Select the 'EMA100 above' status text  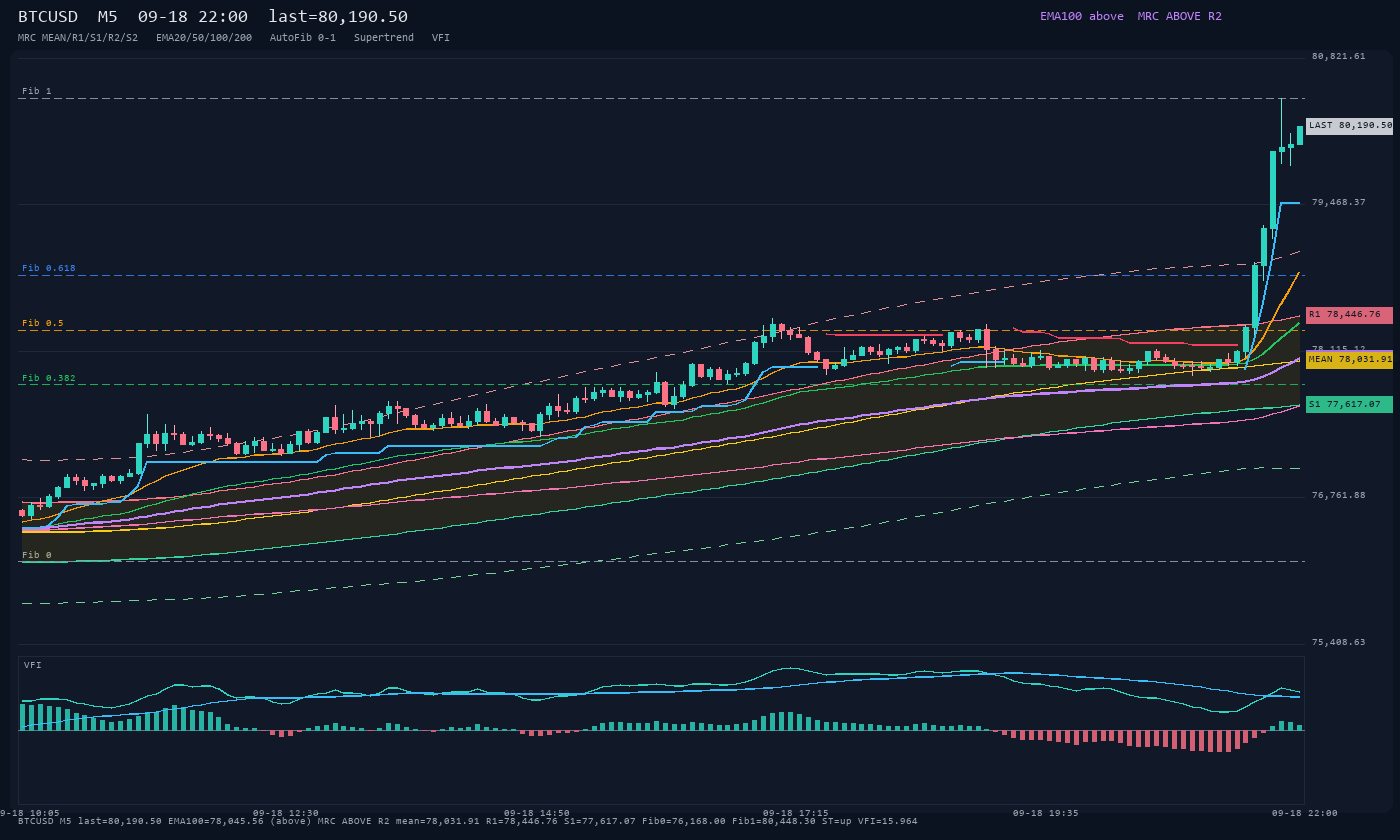pyautogui.click(x=1081, y=16)
